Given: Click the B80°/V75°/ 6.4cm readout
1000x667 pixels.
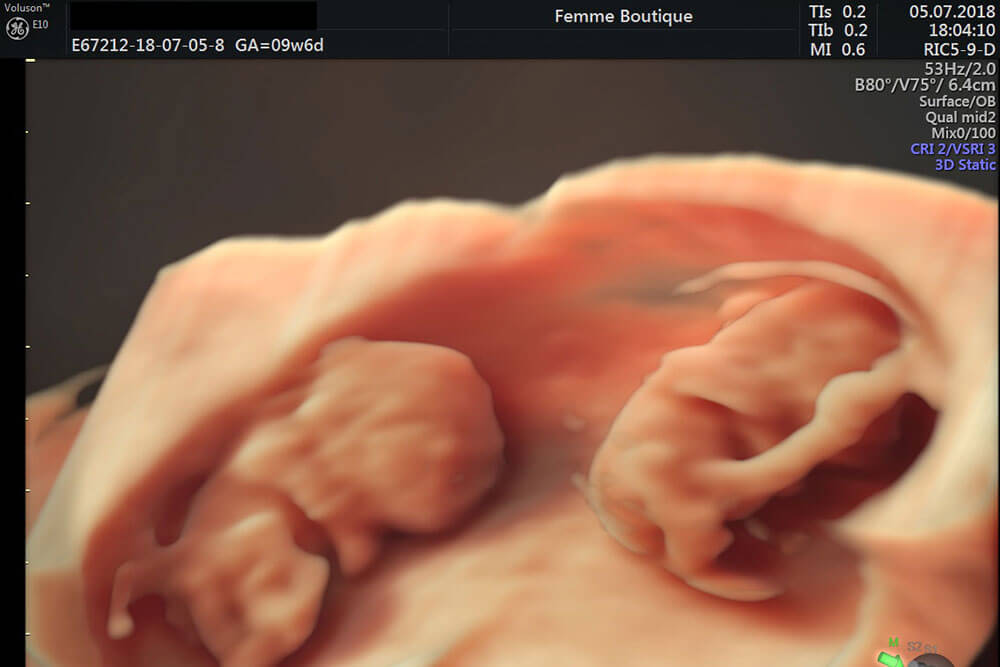Looking at the screenshot, I should [925, 85].
